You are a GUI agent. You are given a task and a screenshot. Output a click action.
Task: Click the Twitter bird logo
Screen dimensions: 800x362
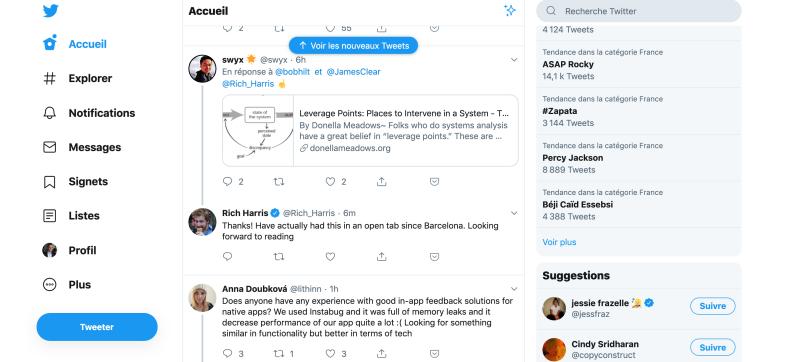pos(51,10)
